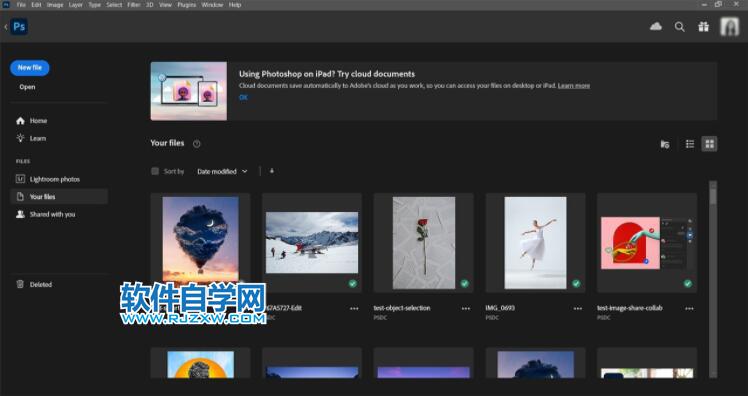Click the New file button
This screenshot has height=396, width=748.
(x=30, y=68)
